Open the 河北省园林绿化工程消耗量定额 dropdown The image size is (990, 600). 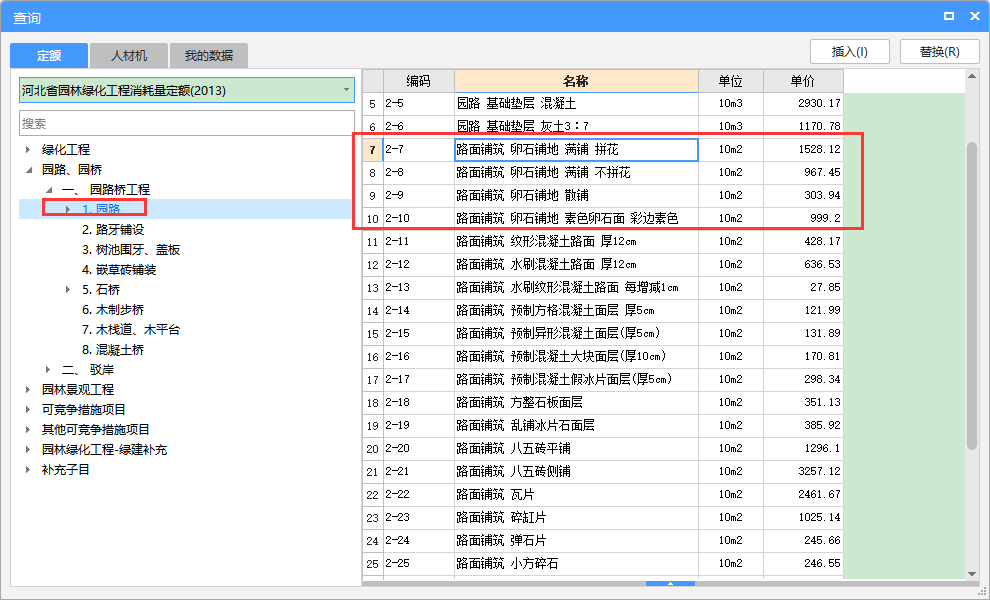[x=187, y=90]
